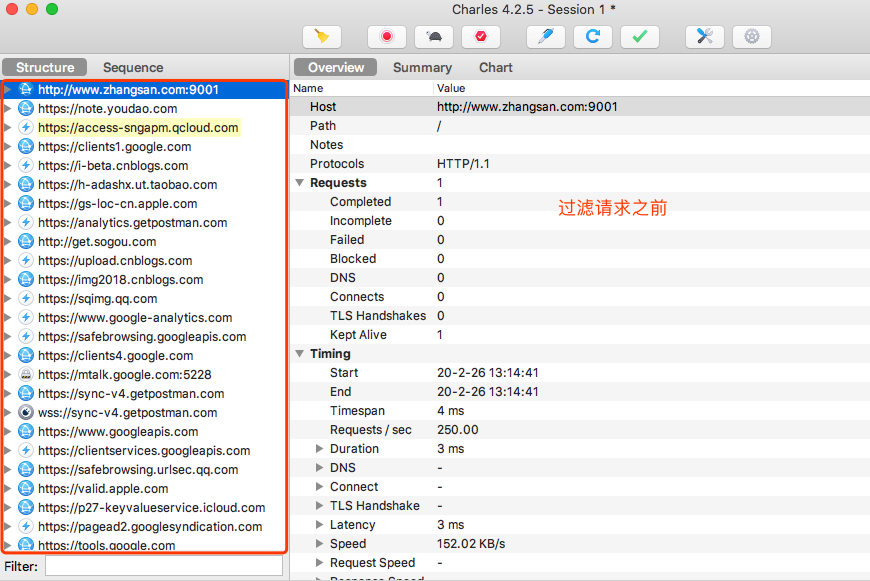The height and width of the screenshot is (581, 870).
Task: Expand the DNS timing row with dash value
Action: pyautogui.click(x=319, y=467)
